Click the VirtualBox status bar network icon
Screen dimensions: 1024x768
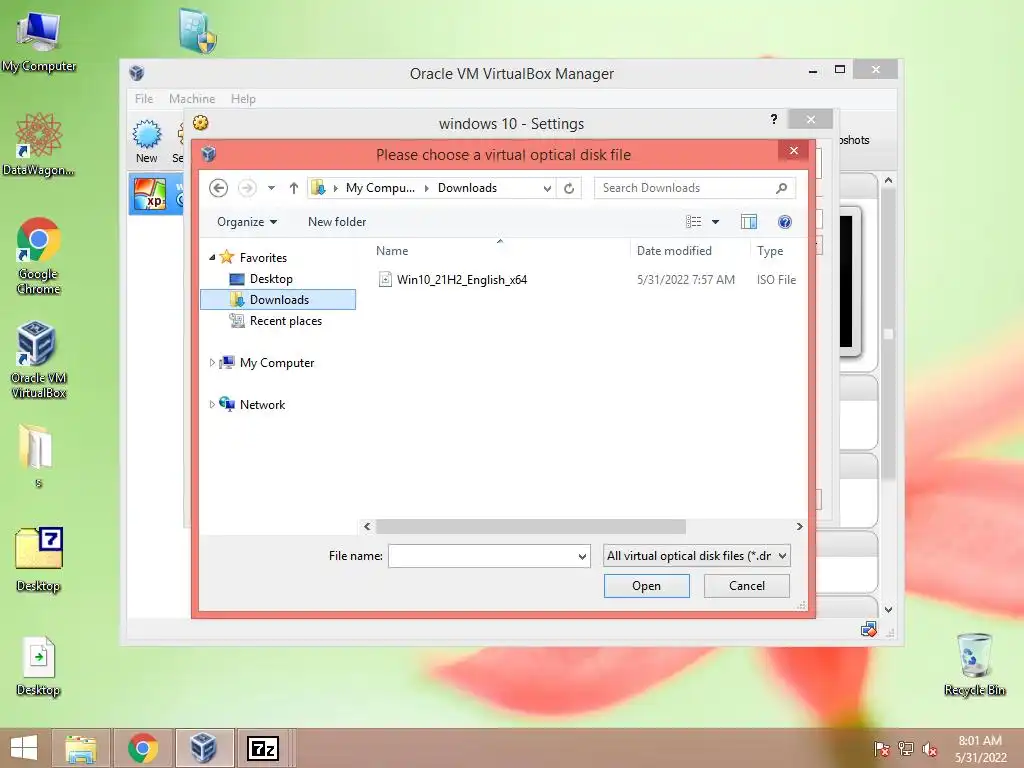click(x=869, y=630)
